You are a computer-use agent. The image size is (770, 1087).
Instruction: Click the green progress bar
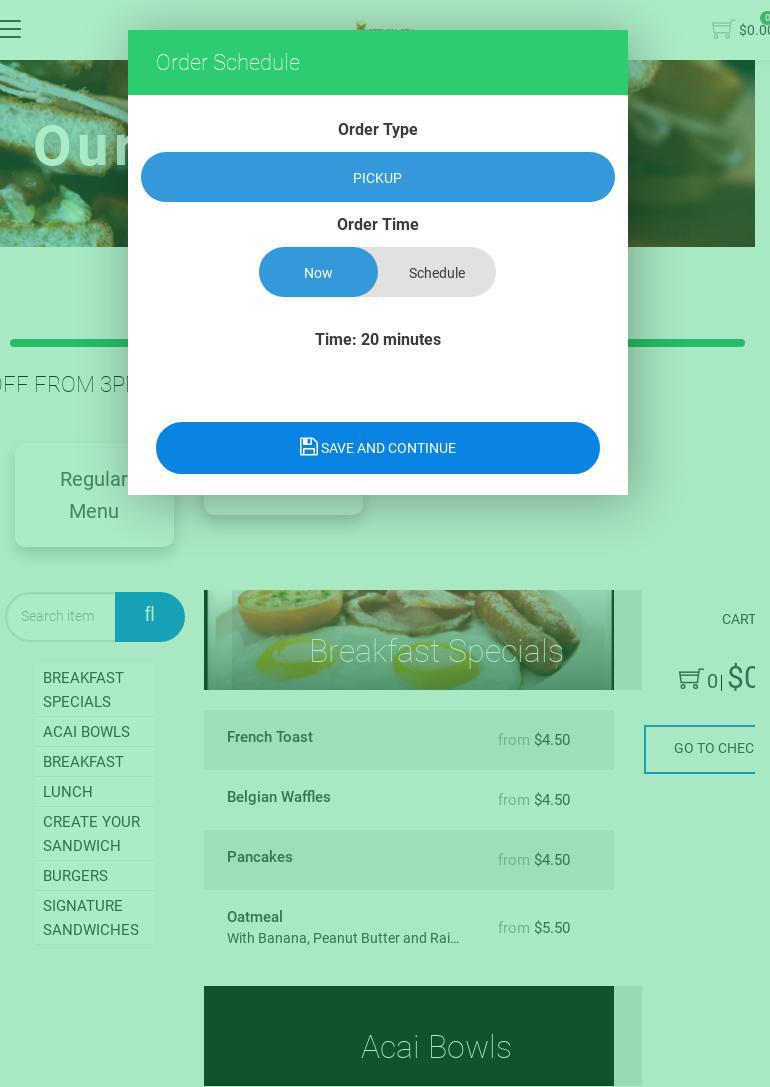[378, 343]
